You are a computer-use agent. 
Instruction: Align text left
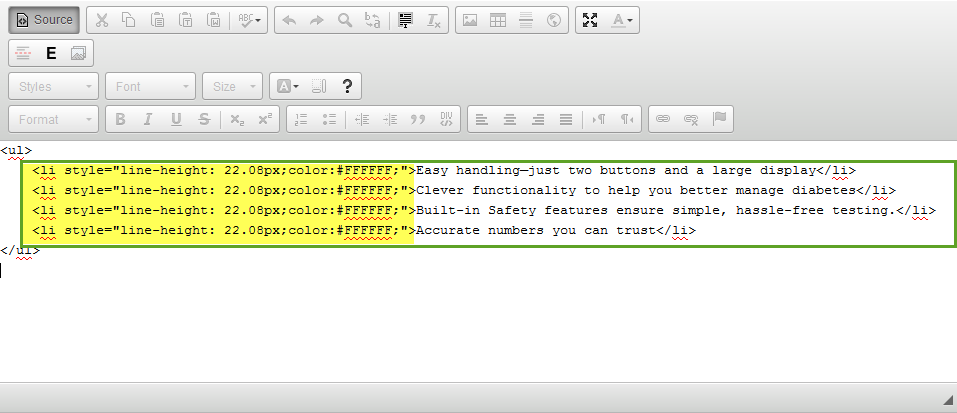pos(482,120)
